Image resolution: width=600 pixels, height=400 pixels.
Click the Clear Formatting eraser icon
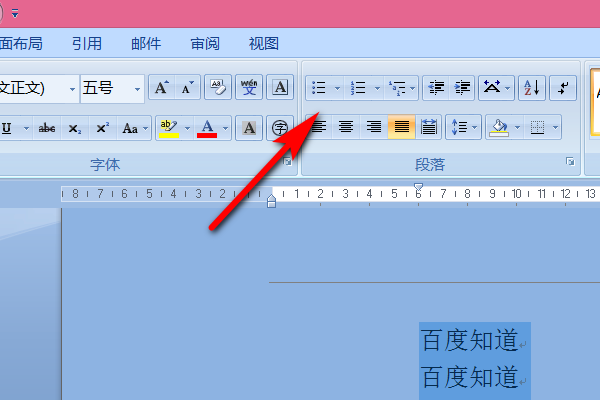pos(218,88)
